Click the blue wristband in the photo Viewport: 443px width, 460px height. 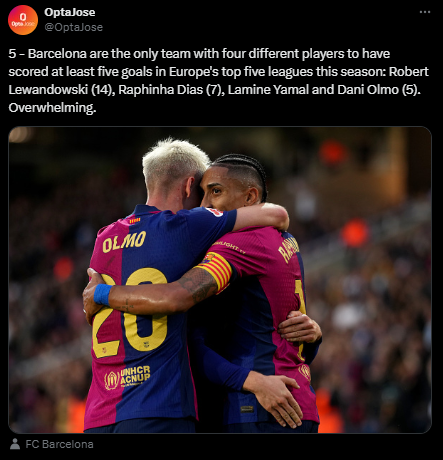(103, 294)
